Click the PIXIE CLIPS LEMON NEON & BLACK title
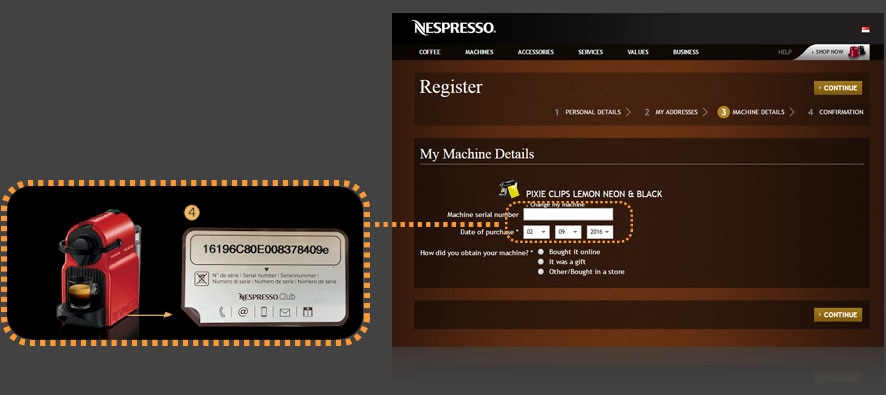886x395 pixels. click(x=594, y=194)
